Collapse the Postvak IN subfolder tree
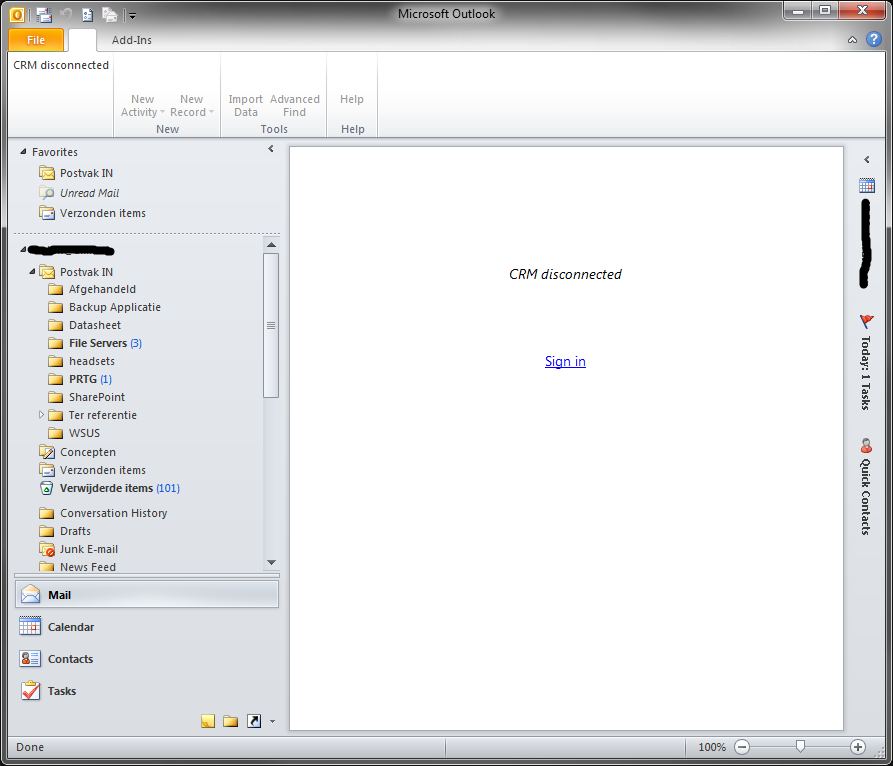Image resolution: width=893 pixels, height=766 pixels. [x=32, y=272]
